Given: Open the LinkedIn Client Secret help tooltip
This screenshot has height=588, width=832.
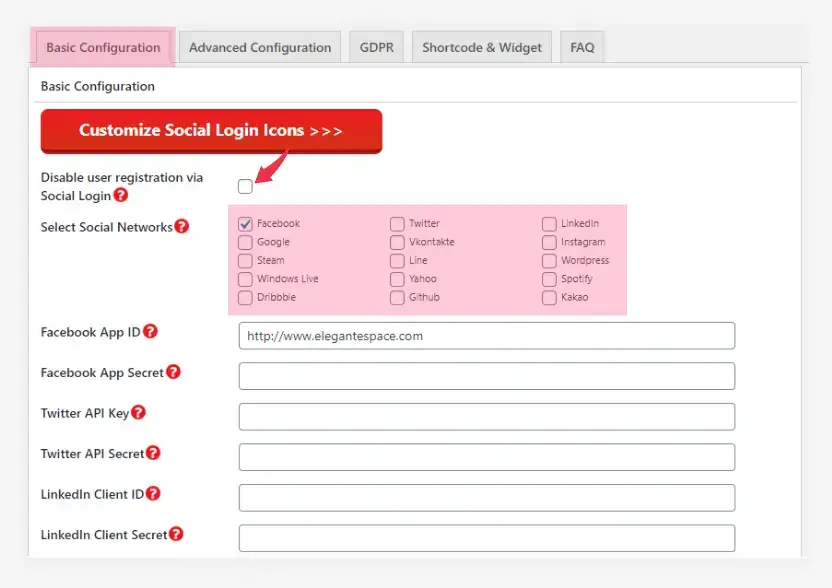Looking at the screenshot, I should coord(177,534).
